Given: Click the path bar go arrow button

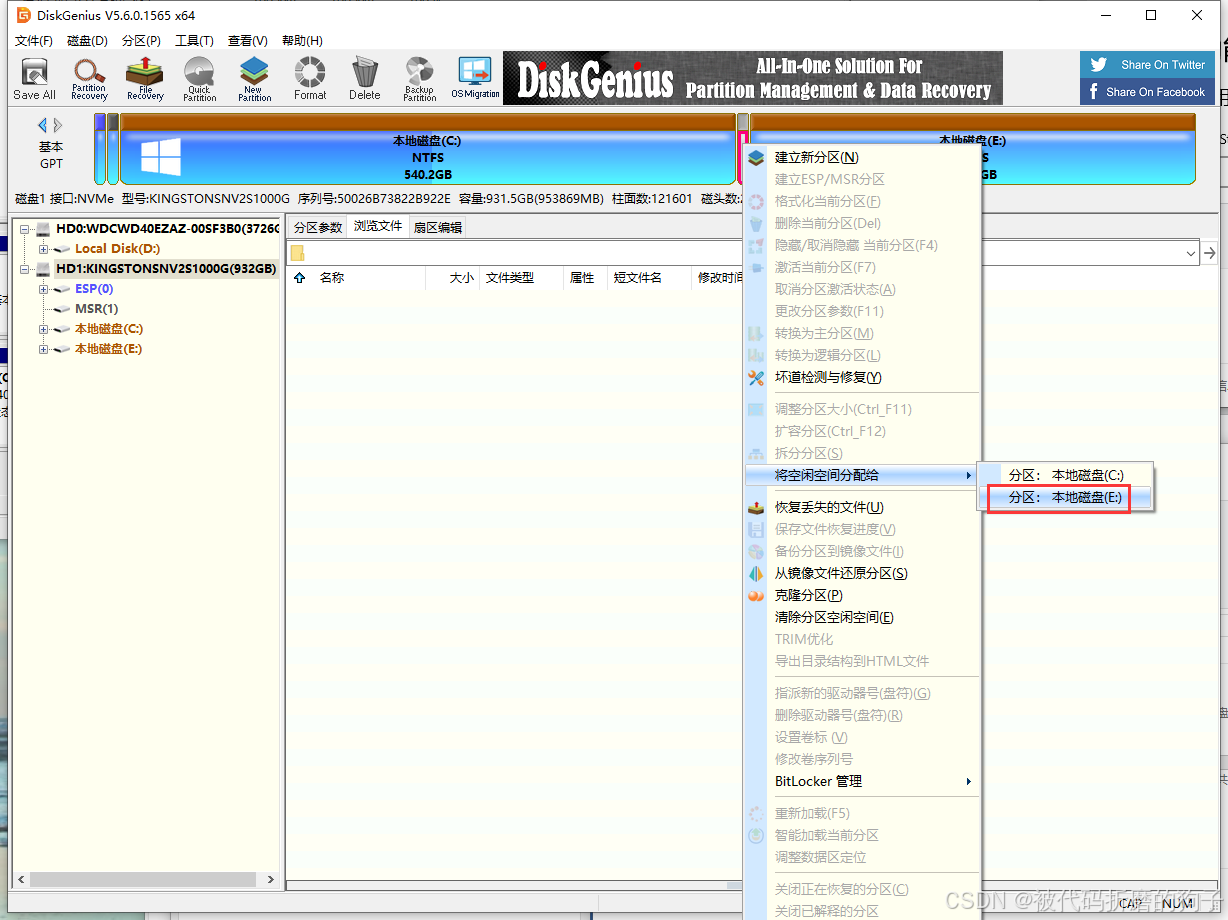Looking at the screenshot, I should 1210,253.
